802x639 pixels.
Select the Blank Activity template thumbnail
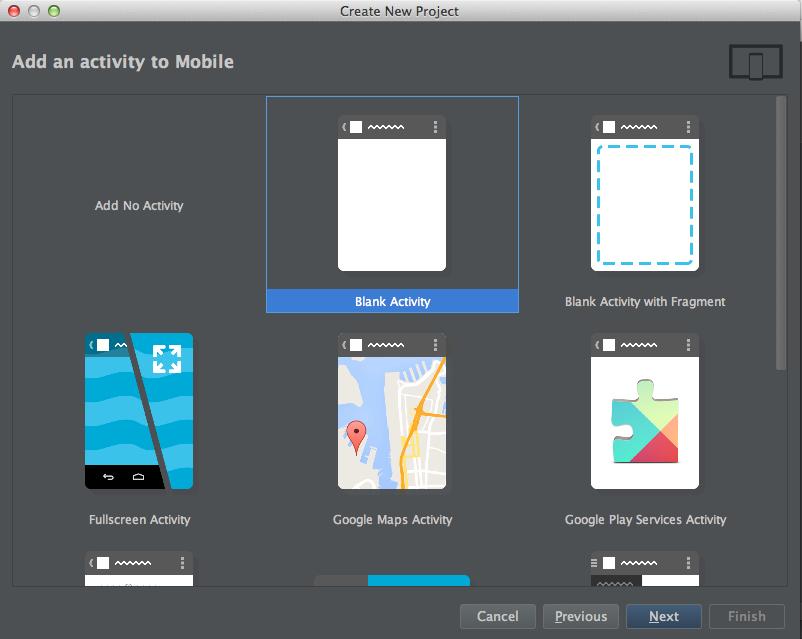click(x=392, y=193)
